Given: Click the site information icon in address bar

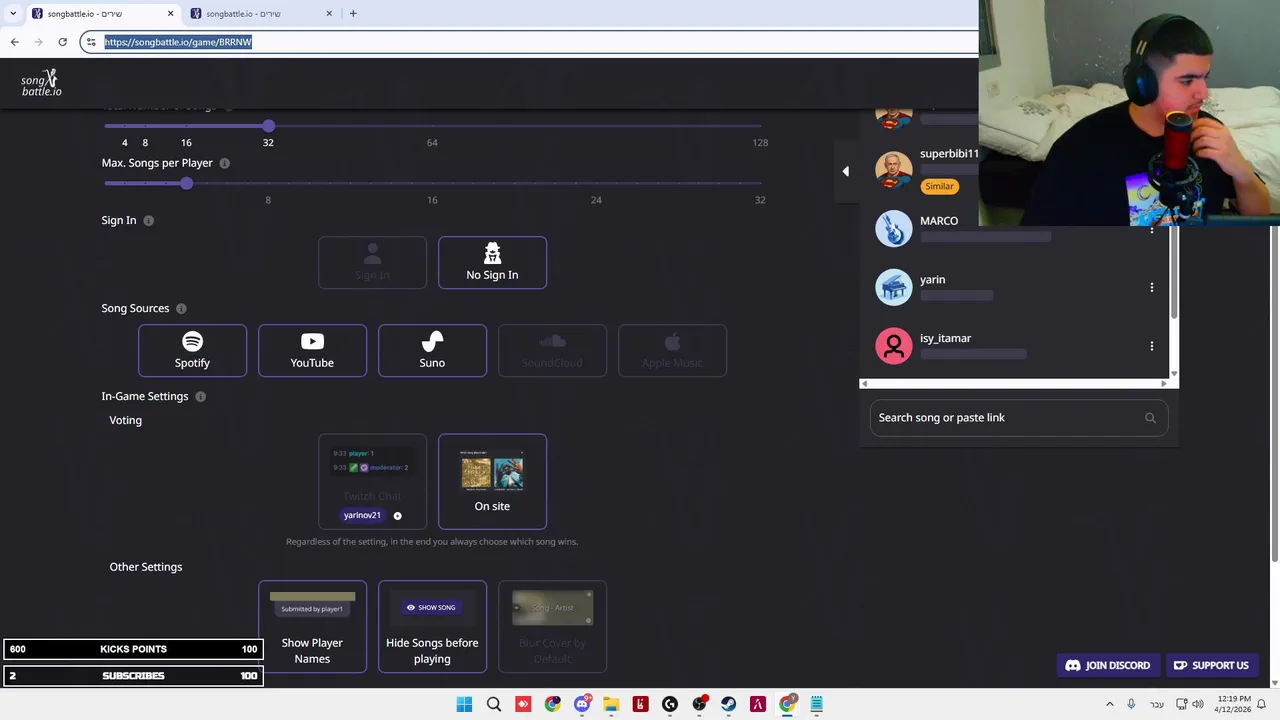Looking at the screenshot, I should click(x=91, y=42).
